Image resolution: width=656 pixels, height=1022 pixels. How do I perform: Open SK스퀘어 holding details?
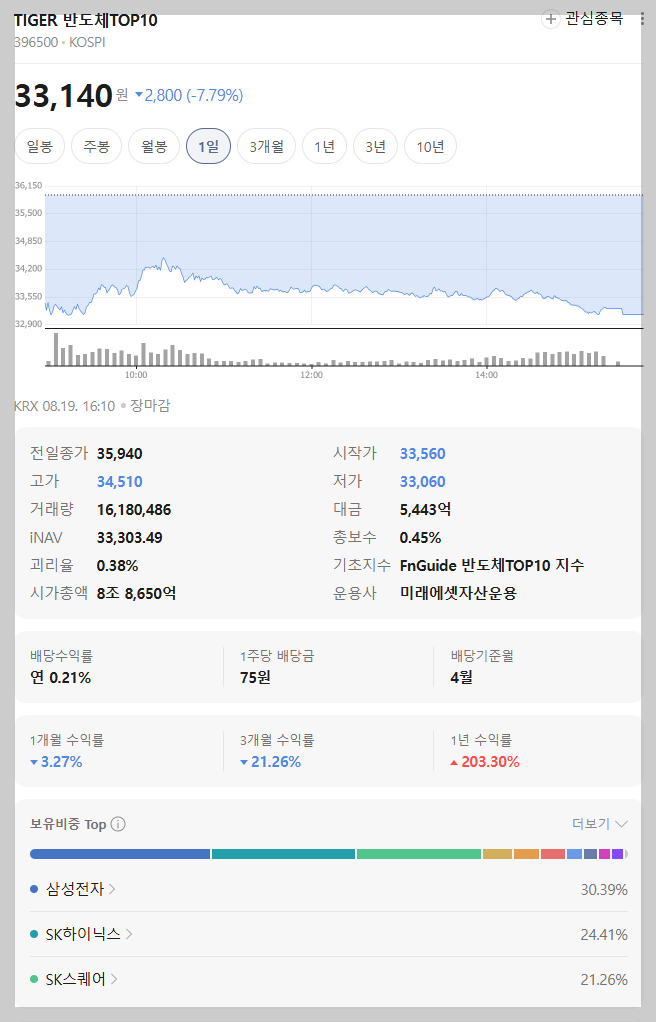tap(82, 979)
